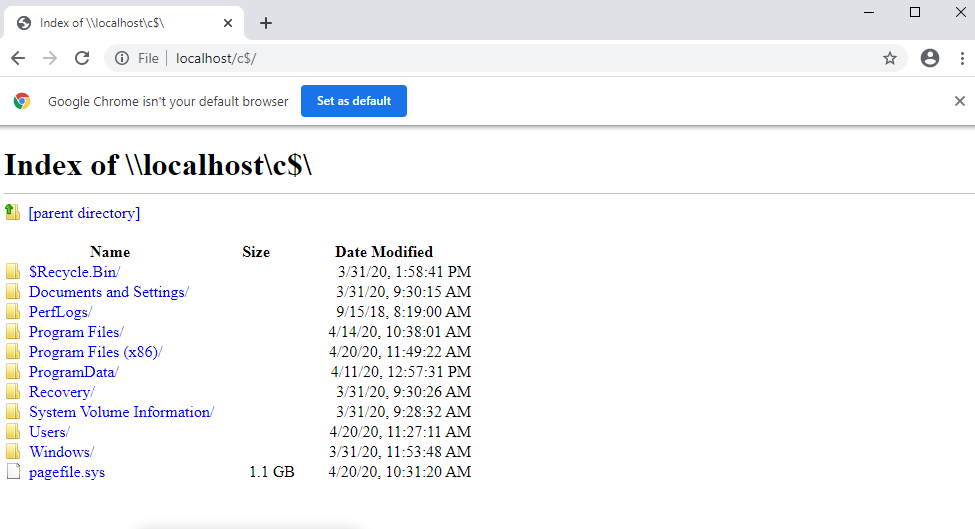Click the pagefile.sys file link

tap(67, 472)
